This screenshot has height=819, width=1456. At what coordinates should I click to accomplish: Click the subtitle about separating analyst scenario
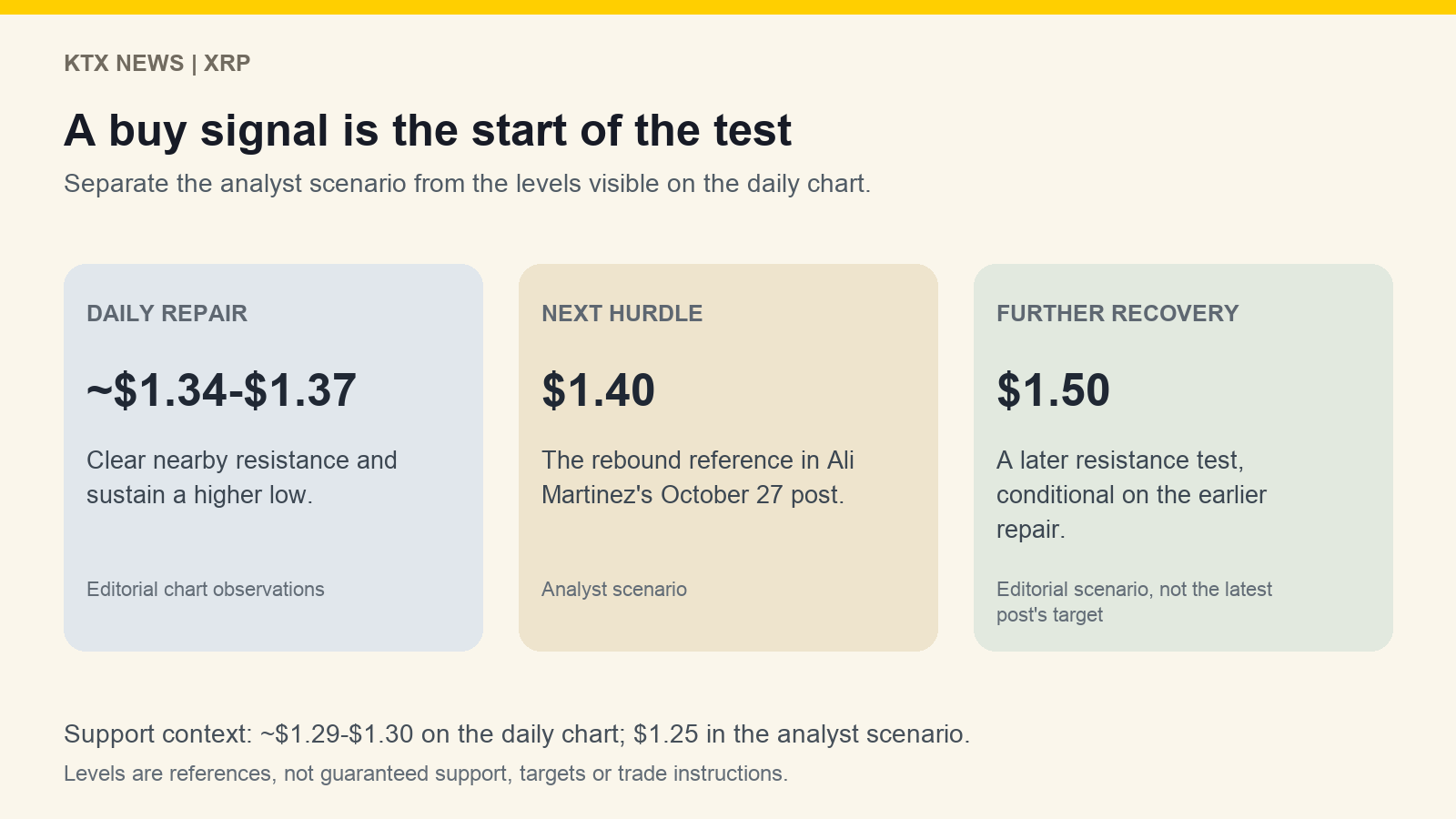coord(467,184)
